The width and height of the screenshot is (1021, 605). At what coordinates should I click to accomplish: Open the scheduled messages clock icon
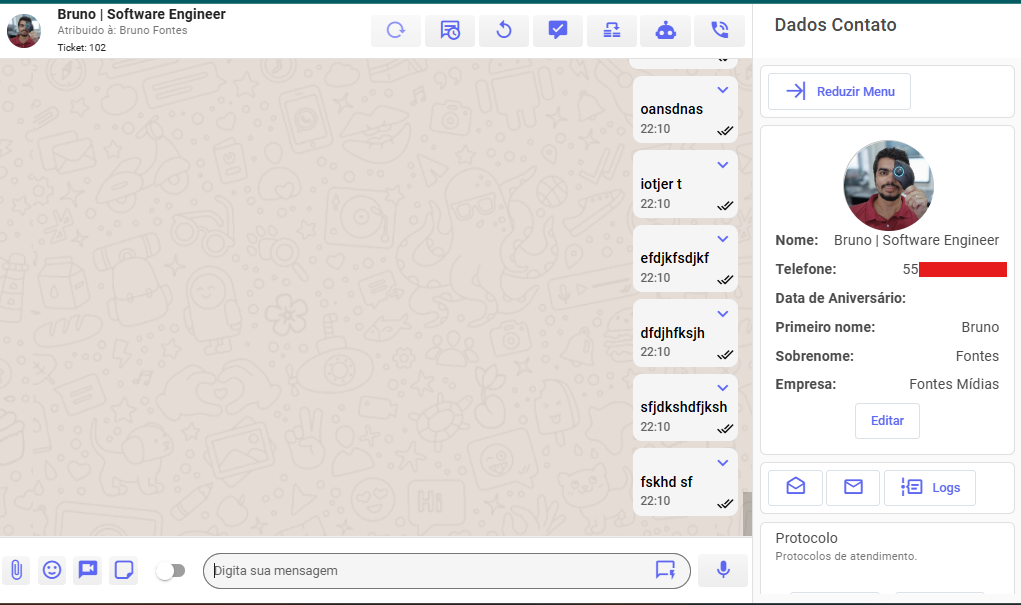pos(450,31)
